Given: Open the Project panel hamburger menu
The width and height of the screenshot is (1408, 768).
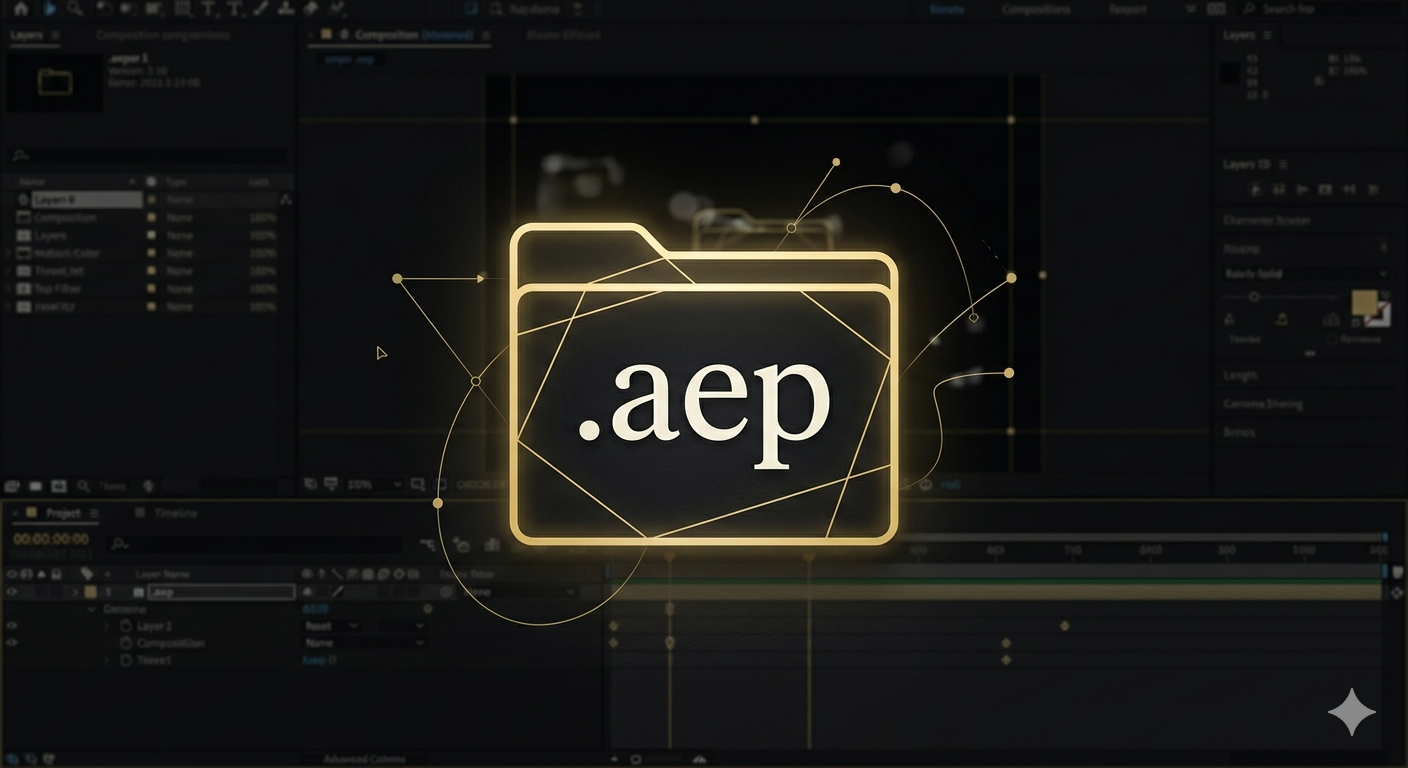Looking at the screenshot, I should pyautogui.click(x=94, y=513).
